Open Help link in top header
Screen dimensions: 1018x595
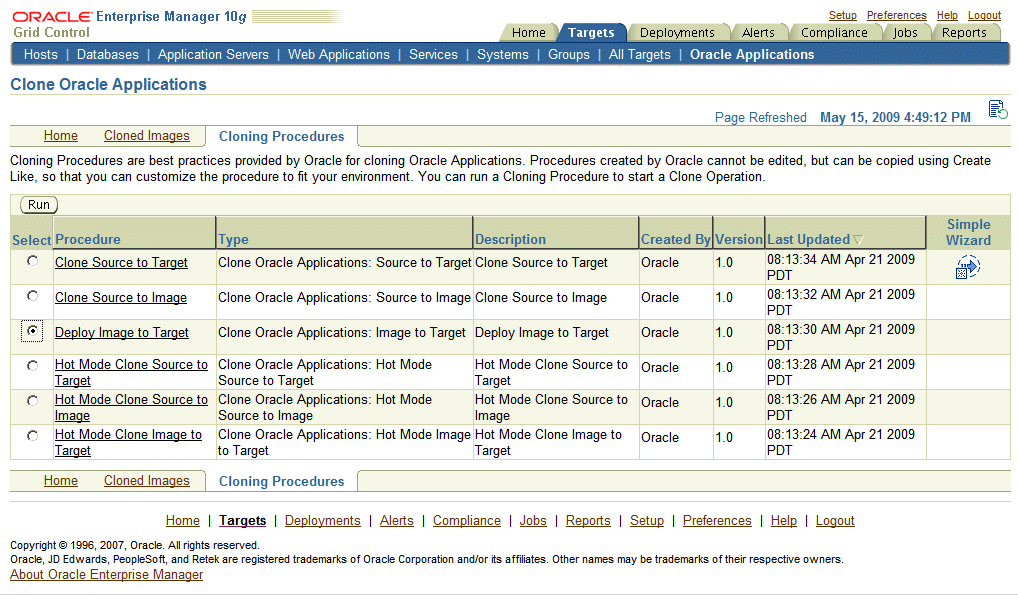pyautogui.click(x=947, y=15)
